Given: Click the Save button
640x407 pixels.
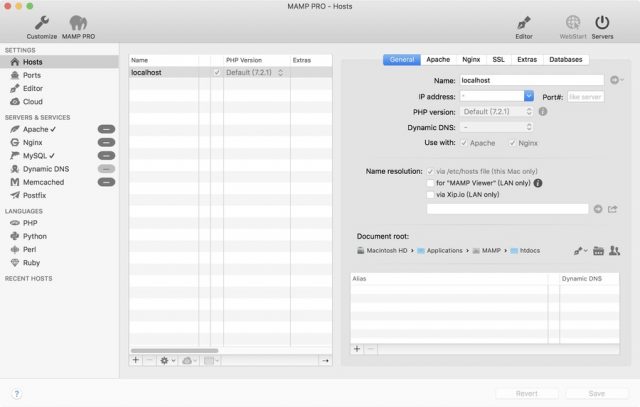Looking at the screenshot, I should [x=597, y=394].
